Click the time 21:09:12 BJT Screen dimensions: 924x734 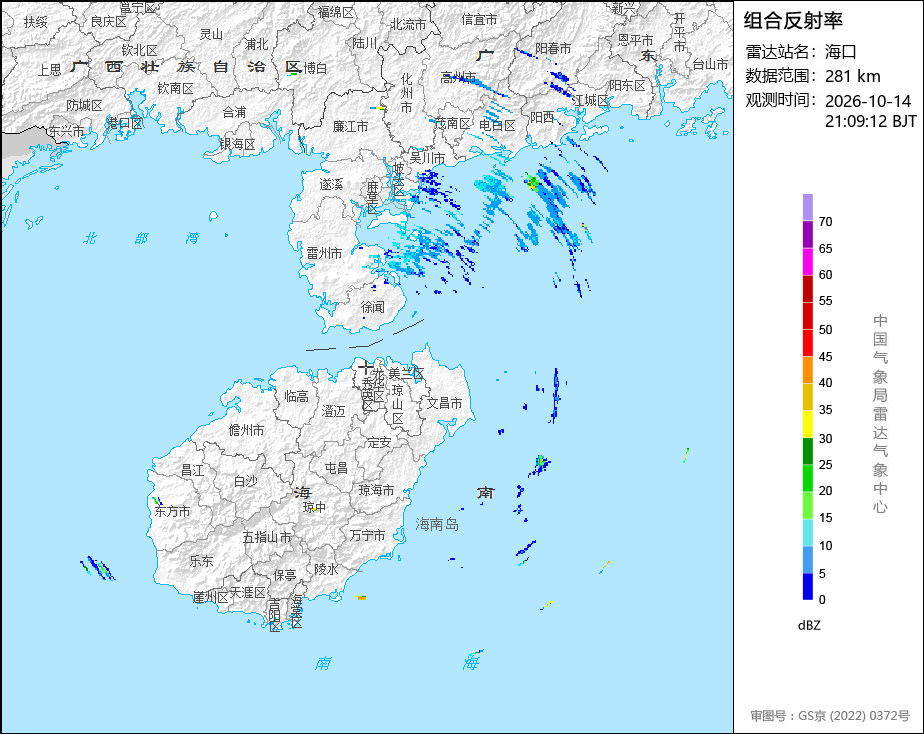click(870, 121)
